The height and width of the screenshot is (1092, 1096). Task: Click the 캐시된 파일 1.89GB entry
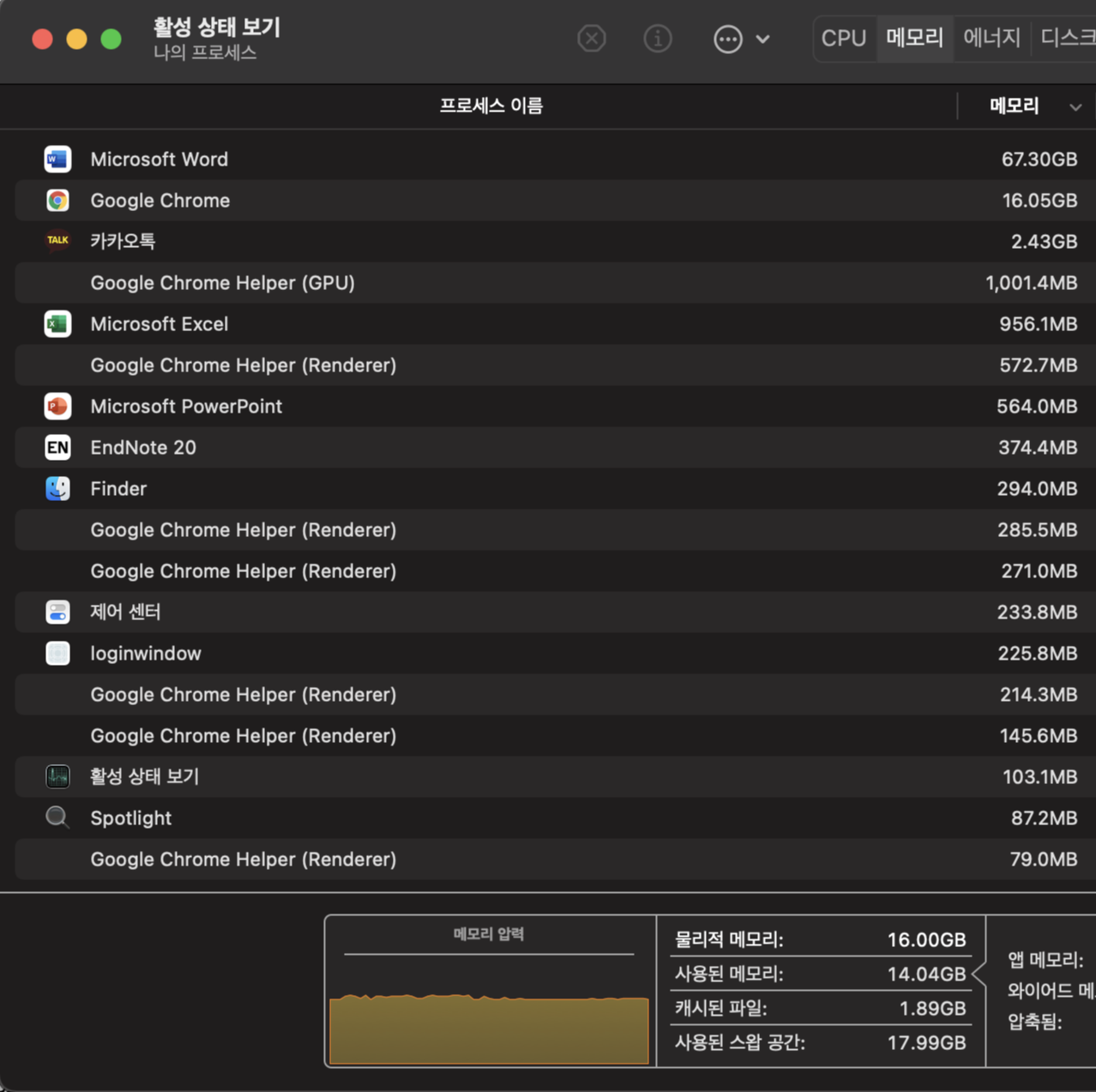[x=821, y=1008]
